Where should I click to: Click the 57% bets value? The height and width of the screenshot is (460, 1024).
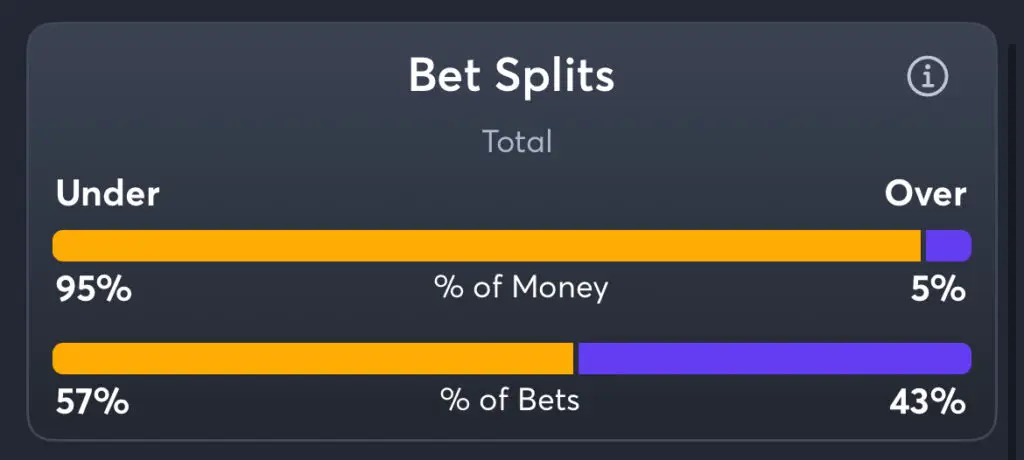pos(92,402)
